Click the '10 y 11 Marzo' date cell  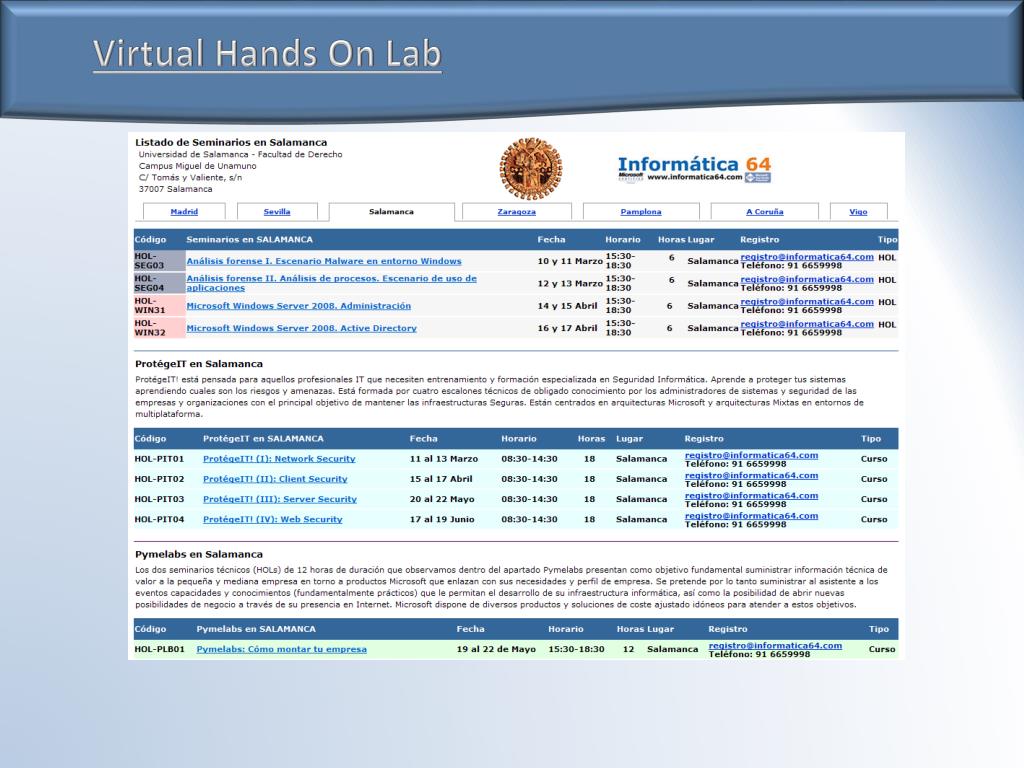570,261
